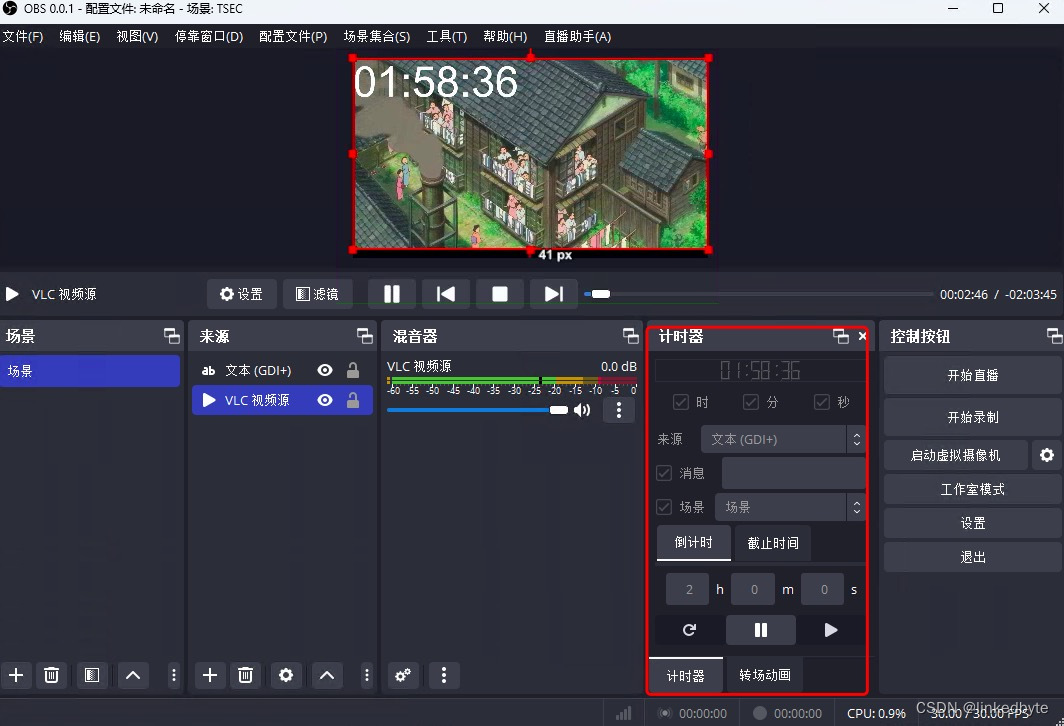Open the 文件(F) menu
This screenshot has width=1064, height=726.
click(23, 37)
